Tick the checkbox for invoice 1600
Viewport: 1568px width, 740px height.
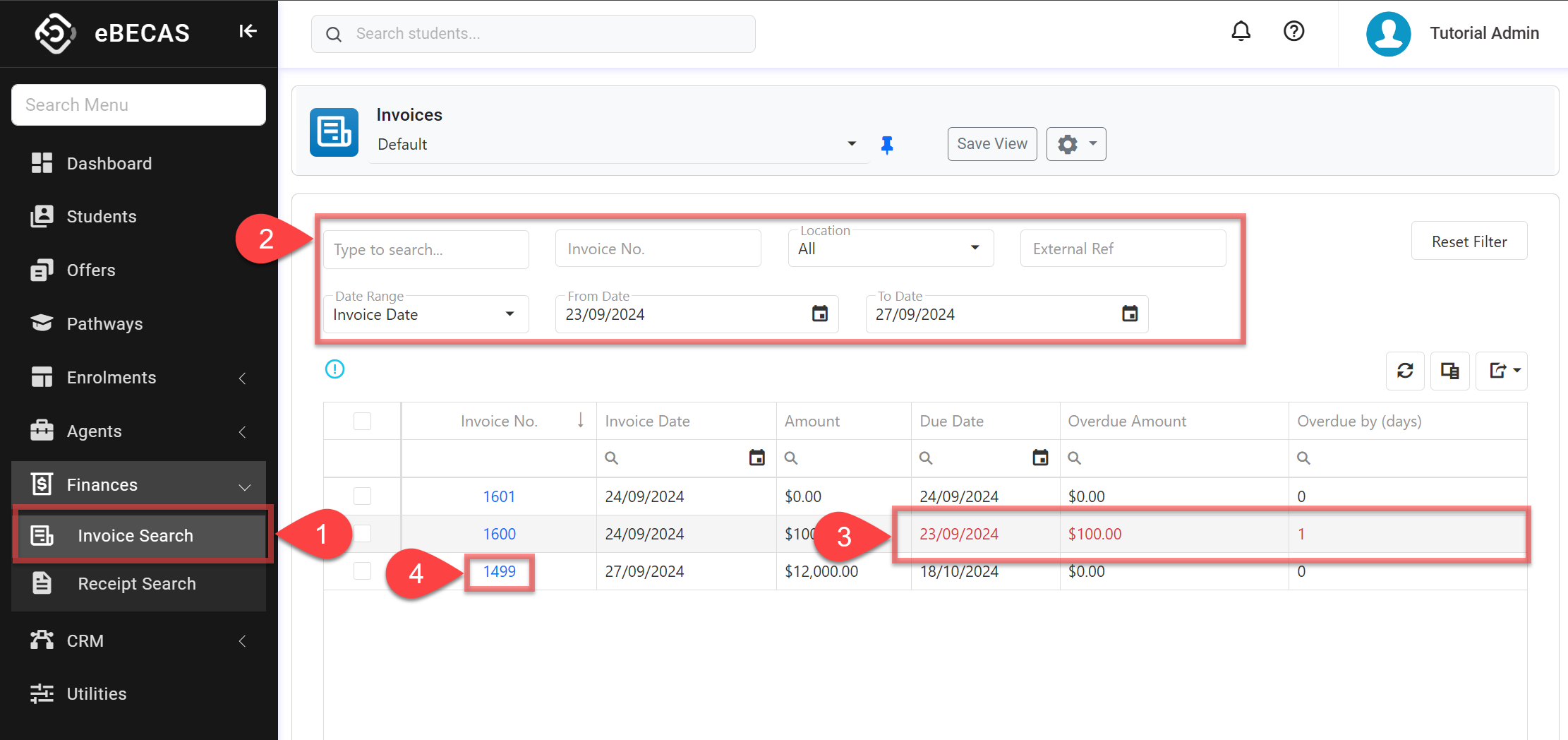coord(362,533)
